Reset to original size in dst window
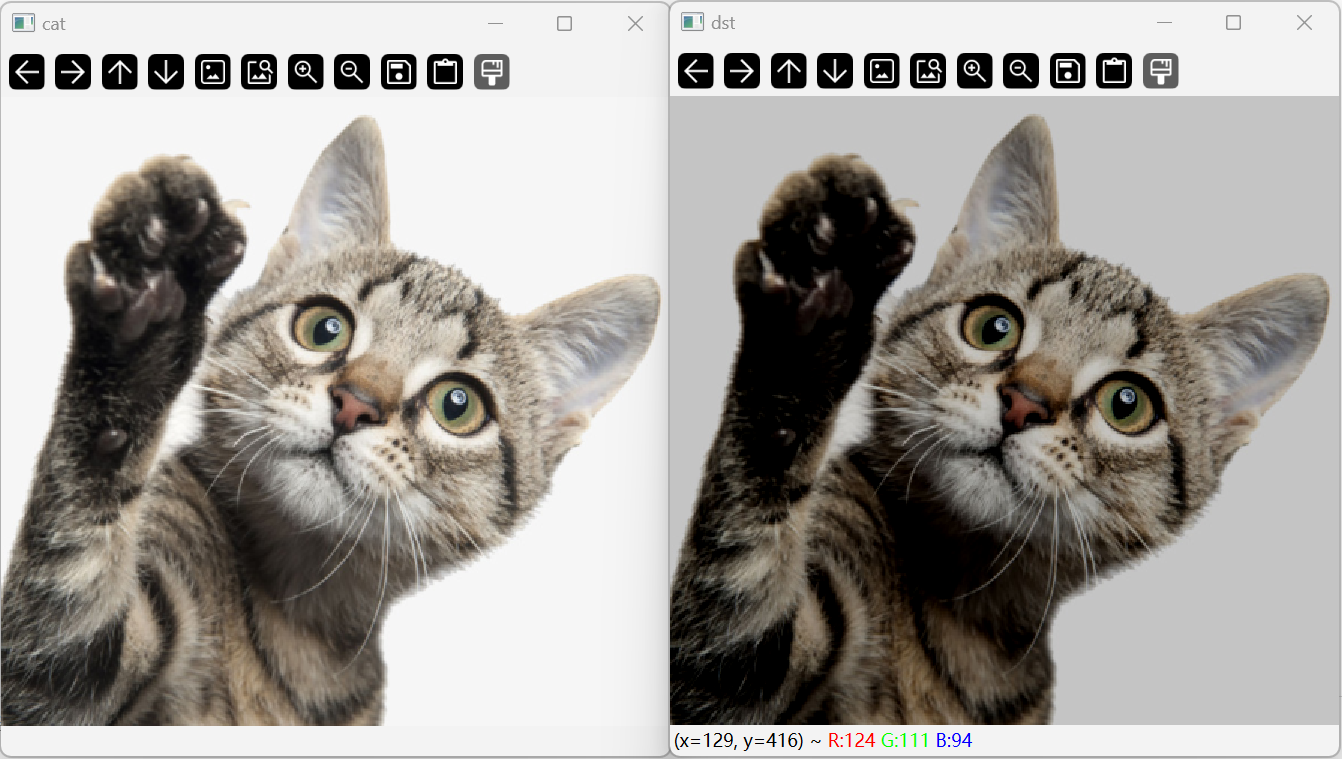1342x759 pixels. point(882,71)
